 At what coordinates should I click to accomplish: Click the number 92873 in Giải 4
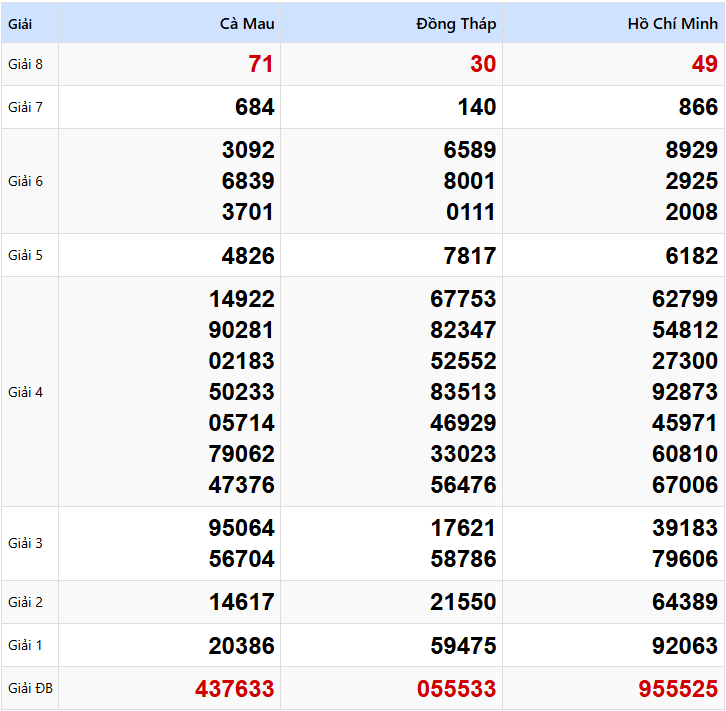click(x=685, y=392)
